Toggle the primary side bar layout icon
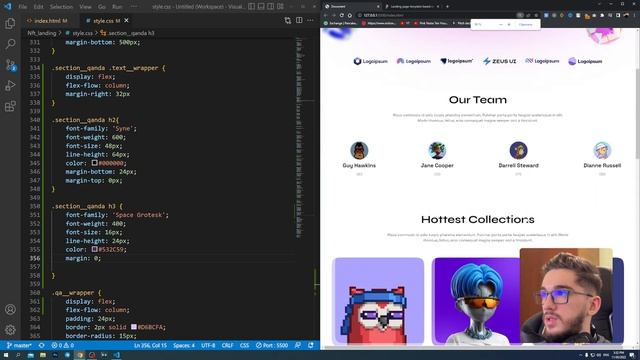 tap(251, 7)
